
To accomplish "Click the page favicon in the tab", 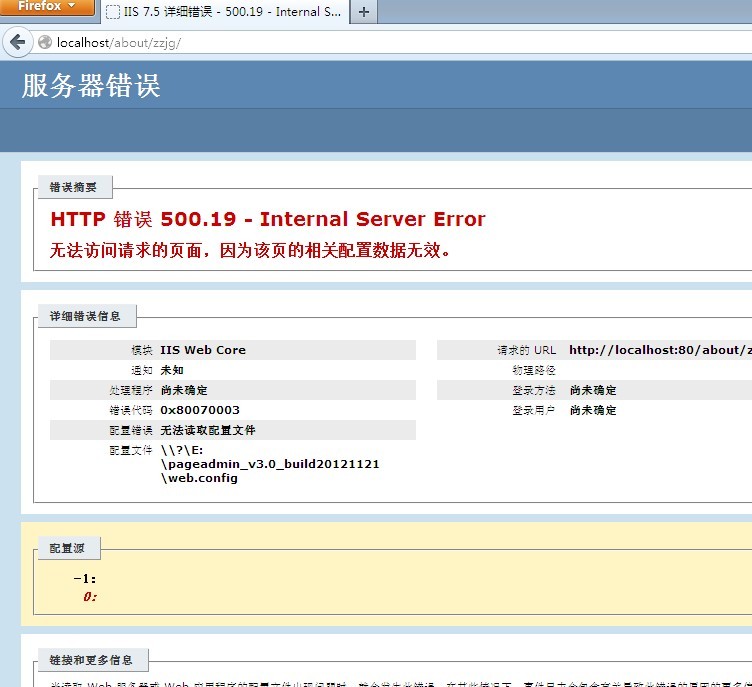I will point(113,13).
